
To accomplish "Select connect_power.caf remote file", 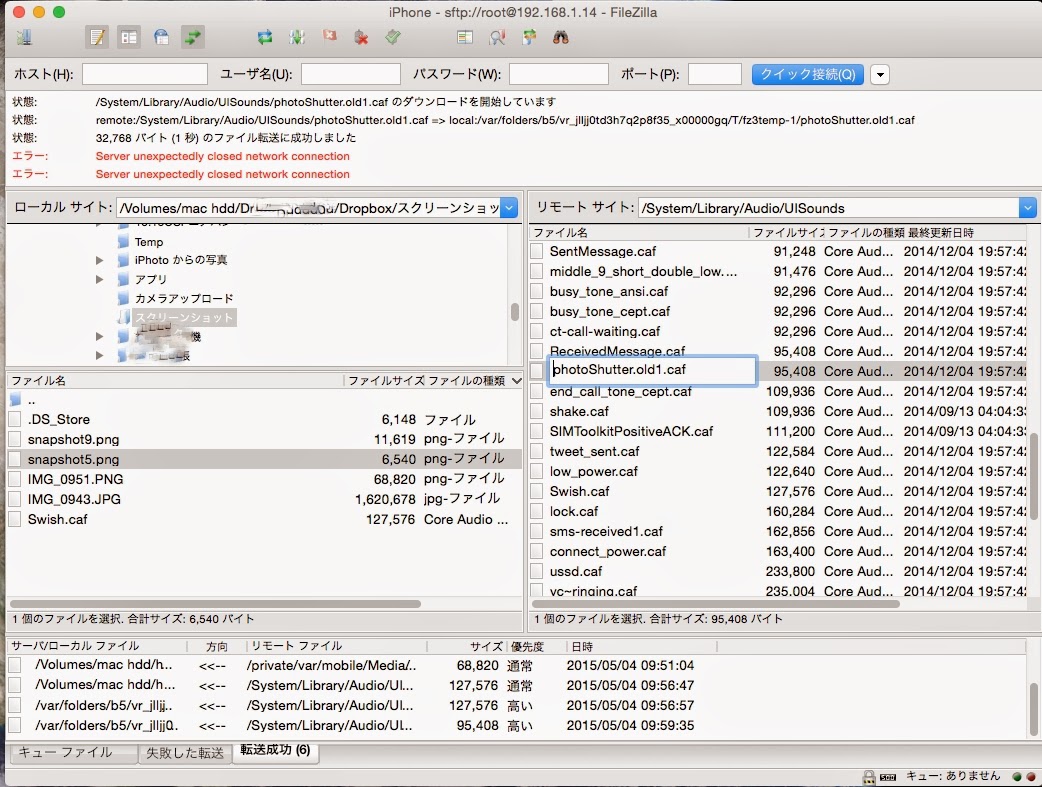I will [778, 551].
